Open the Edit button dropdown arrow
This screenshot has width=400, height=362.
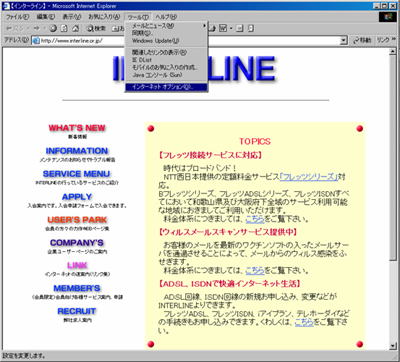click(x=231, y=28)
